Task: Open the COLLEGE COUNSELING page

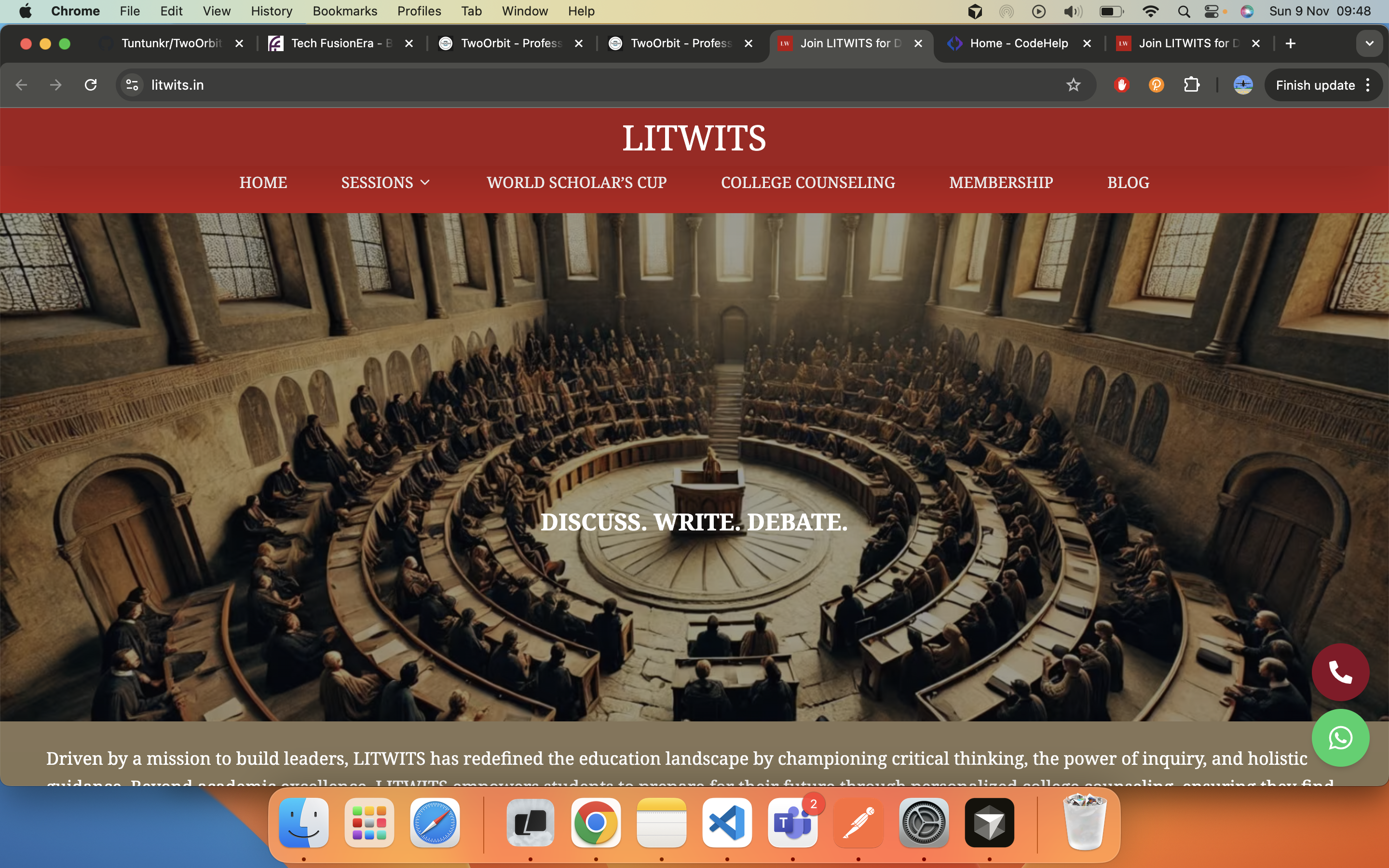Action: coord(807,183)
